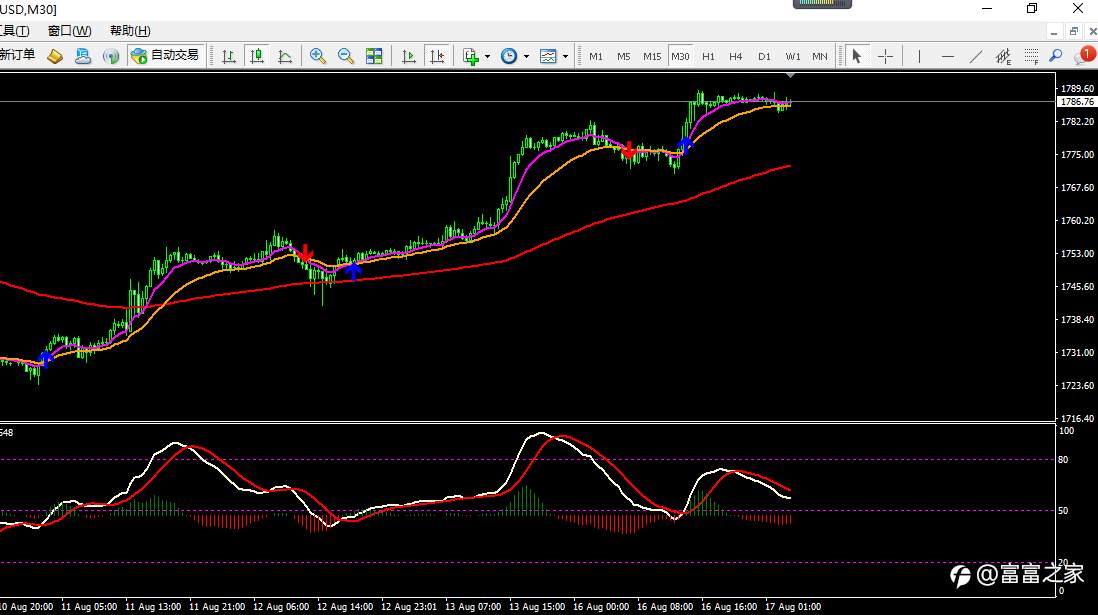This screenshot has width=1098, height=615.
Task: Expand the indicators list dropdown arrow
Action: (487, 57)
